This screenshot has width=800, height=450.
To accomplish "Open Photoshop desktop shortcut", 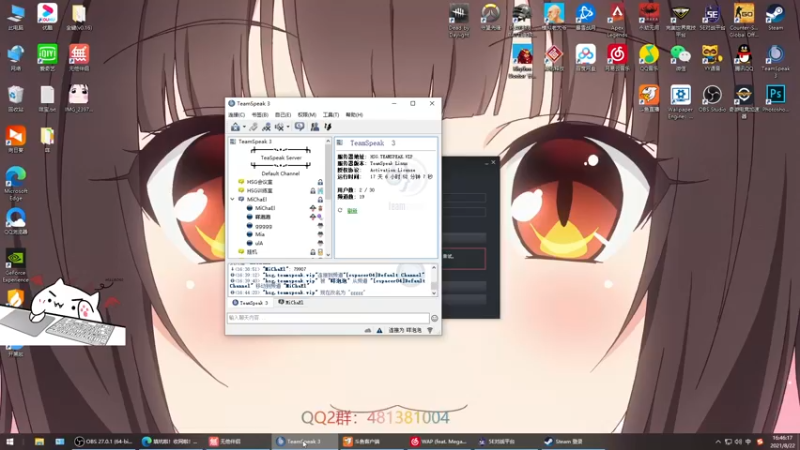I will (x=775, y=98).
